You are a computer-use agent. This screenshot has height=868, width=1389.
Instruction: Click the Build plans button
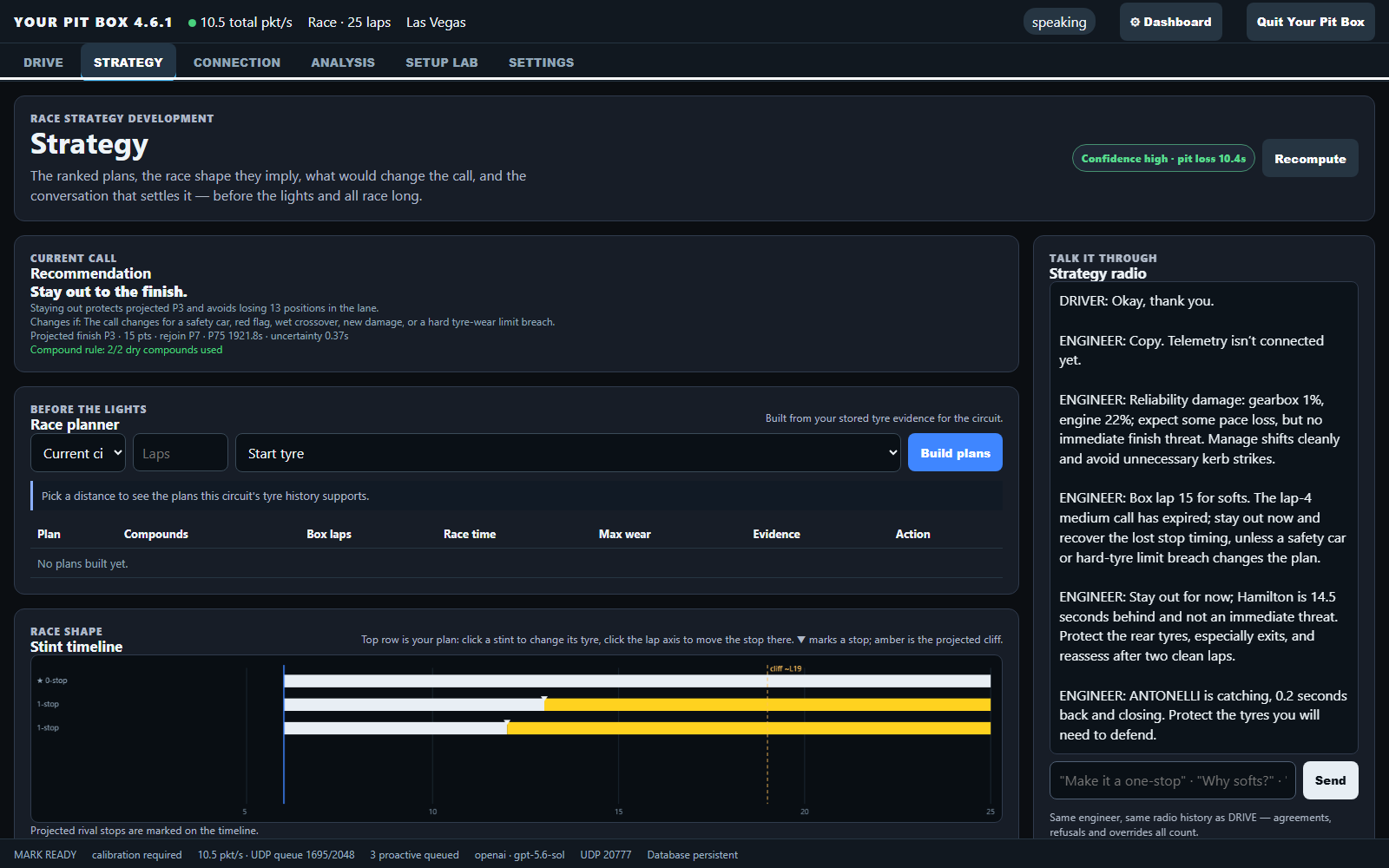coord(955,453)
